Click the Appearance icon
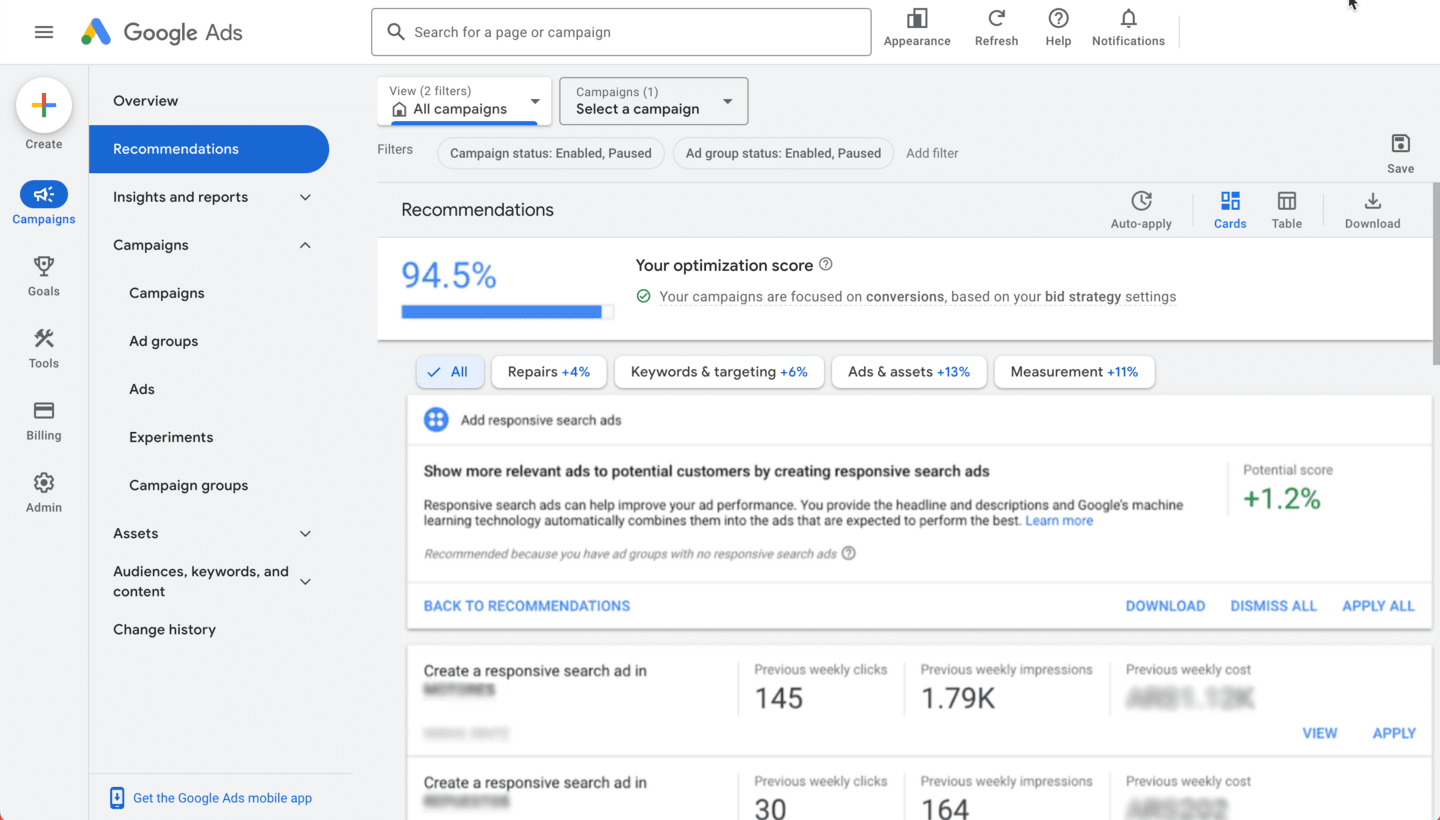The image size is (1440, 820). [x=917, y=18]
